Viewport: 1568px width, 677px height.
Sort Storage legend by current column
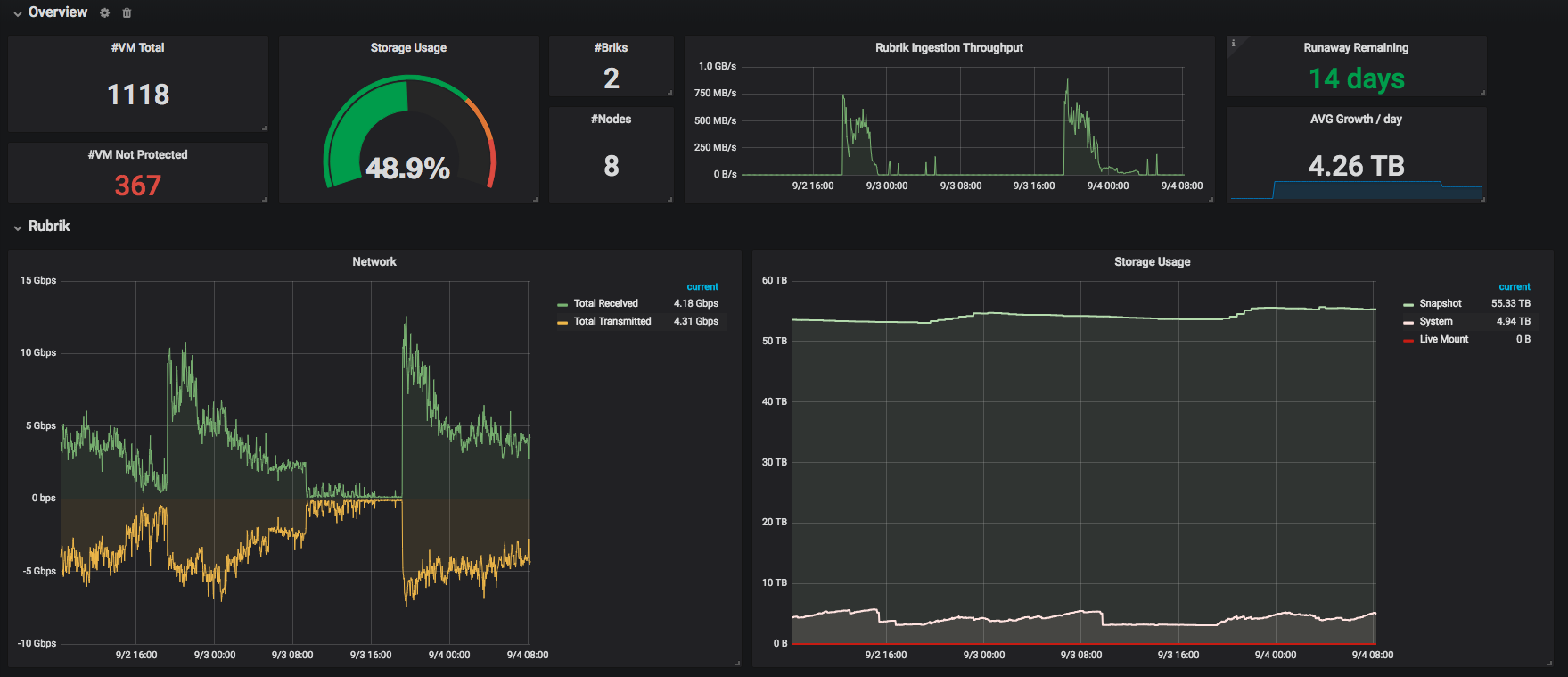point(1515,286)
